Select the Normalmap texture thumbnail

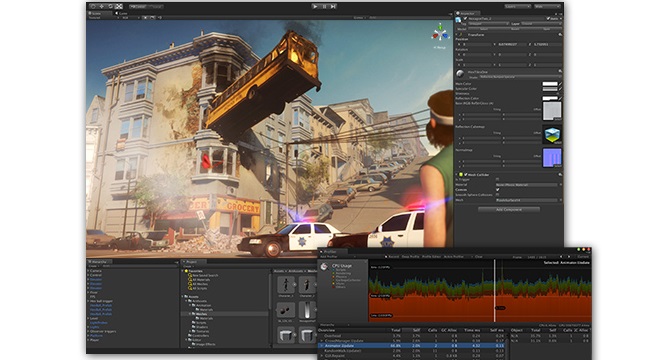pyautogui.click(x=552, y=158)
